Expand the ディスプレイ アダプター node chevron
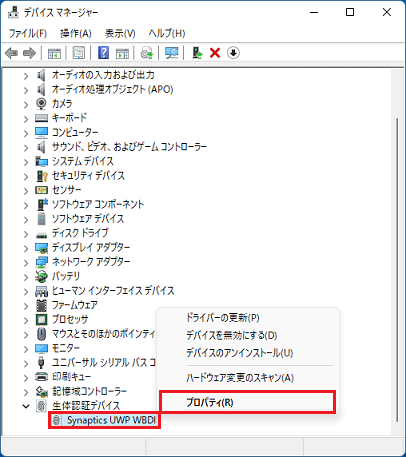This screenshot has width=406, height=457. [x=26, y=249]
